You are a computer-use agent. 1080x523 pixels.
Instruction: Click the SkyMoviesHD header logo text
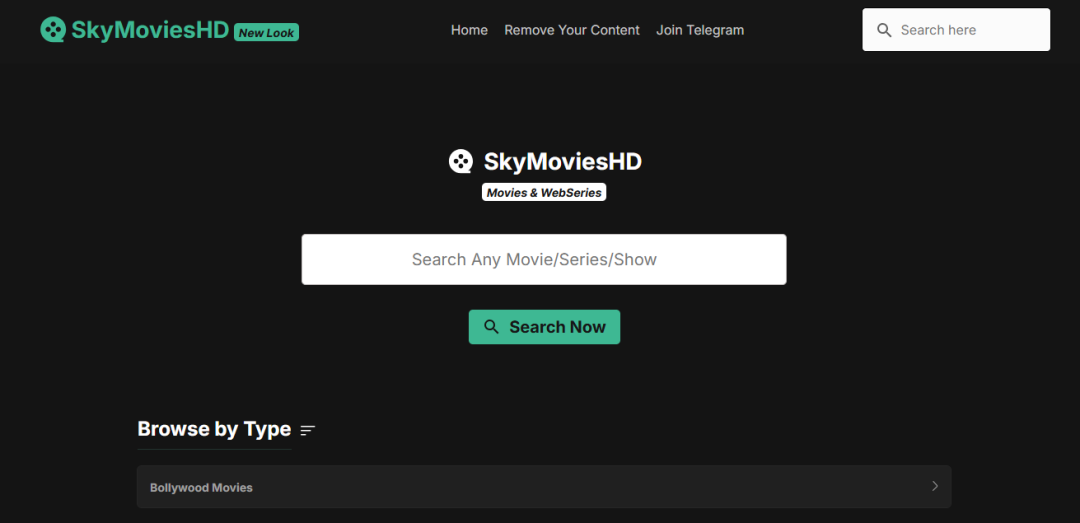click(x=150, y=30)
